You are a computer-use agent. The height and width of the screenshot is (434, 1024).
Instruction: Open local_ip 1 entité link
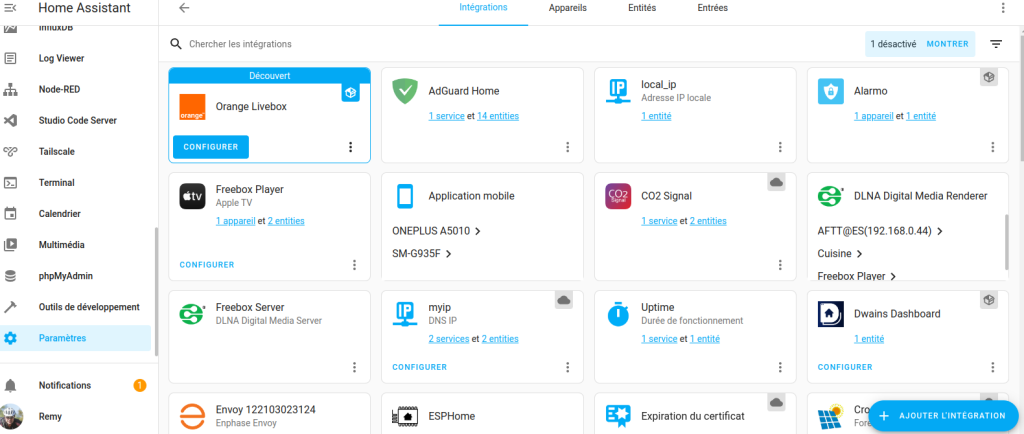[x=656, y=116]
